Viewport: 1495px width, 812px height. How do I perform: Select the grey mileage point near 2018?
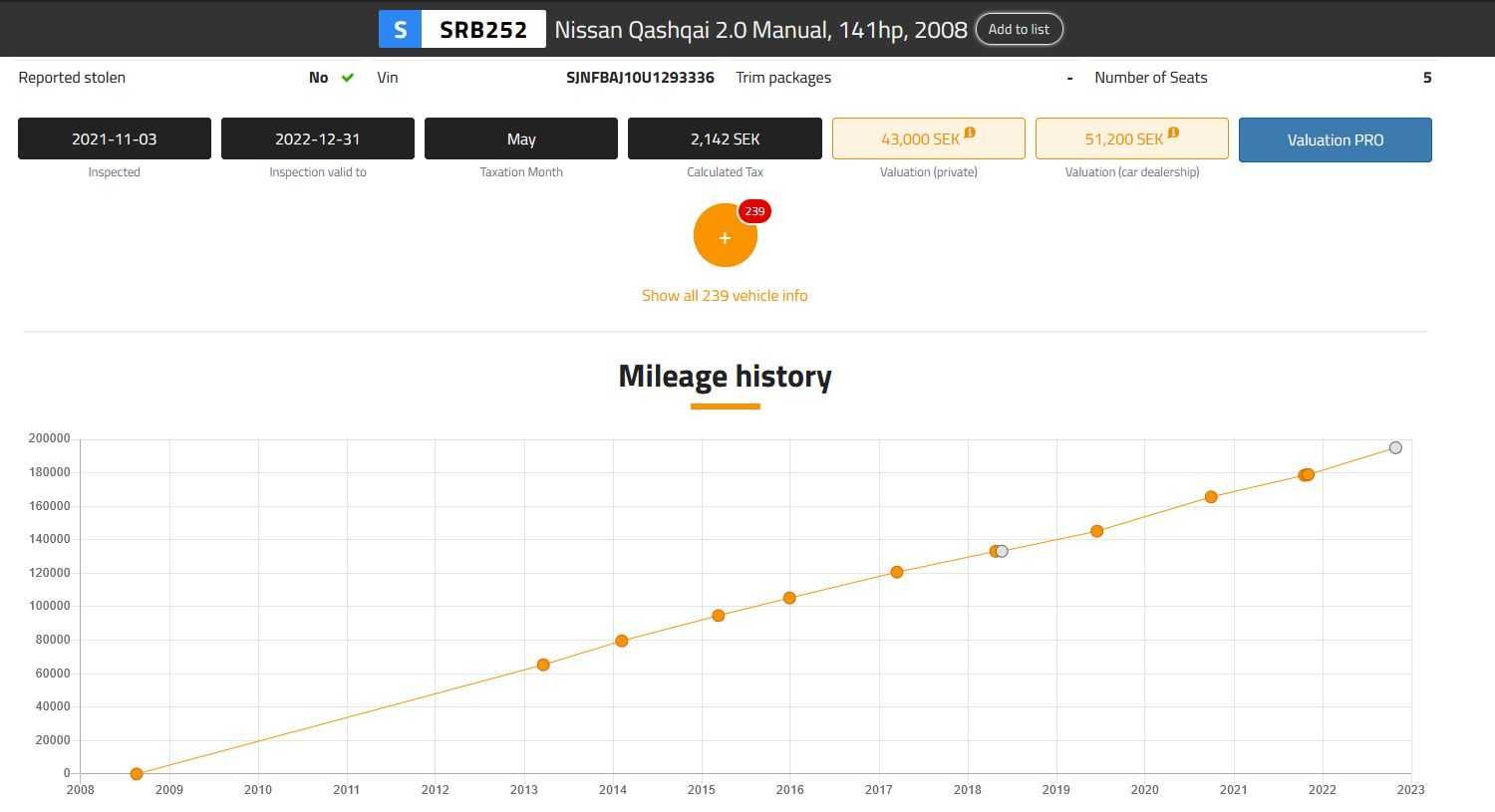point(1003,551)
